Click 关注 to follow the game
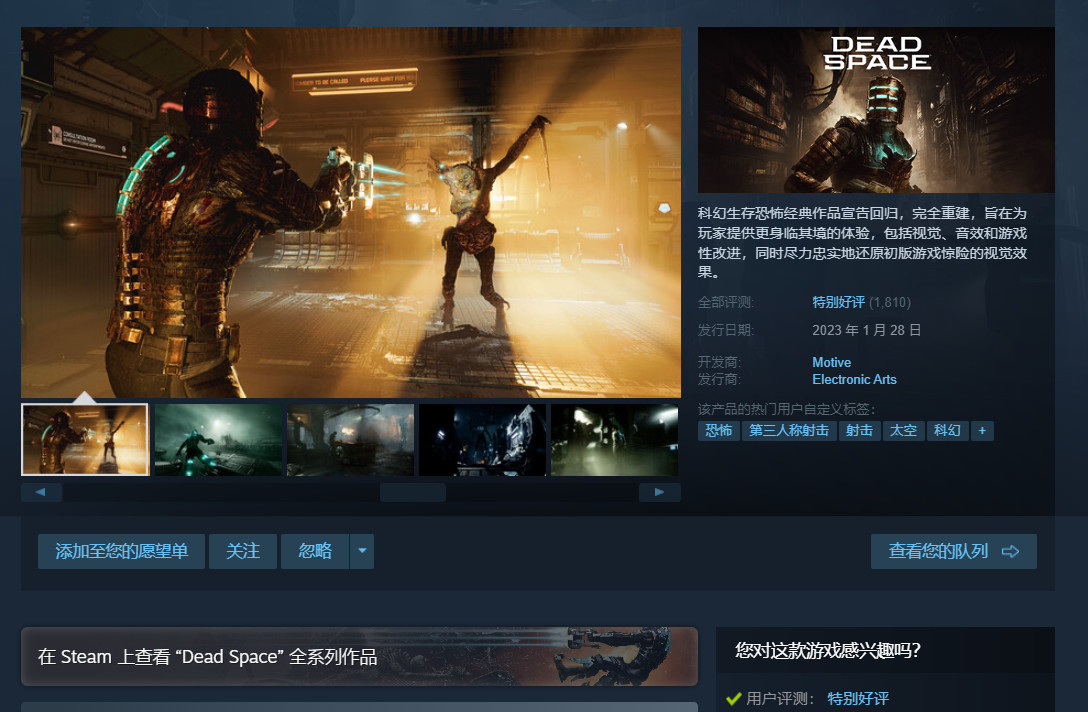The width and height of the screenshot is (1088, 712). pyautogui.click(x=242, y=550)
